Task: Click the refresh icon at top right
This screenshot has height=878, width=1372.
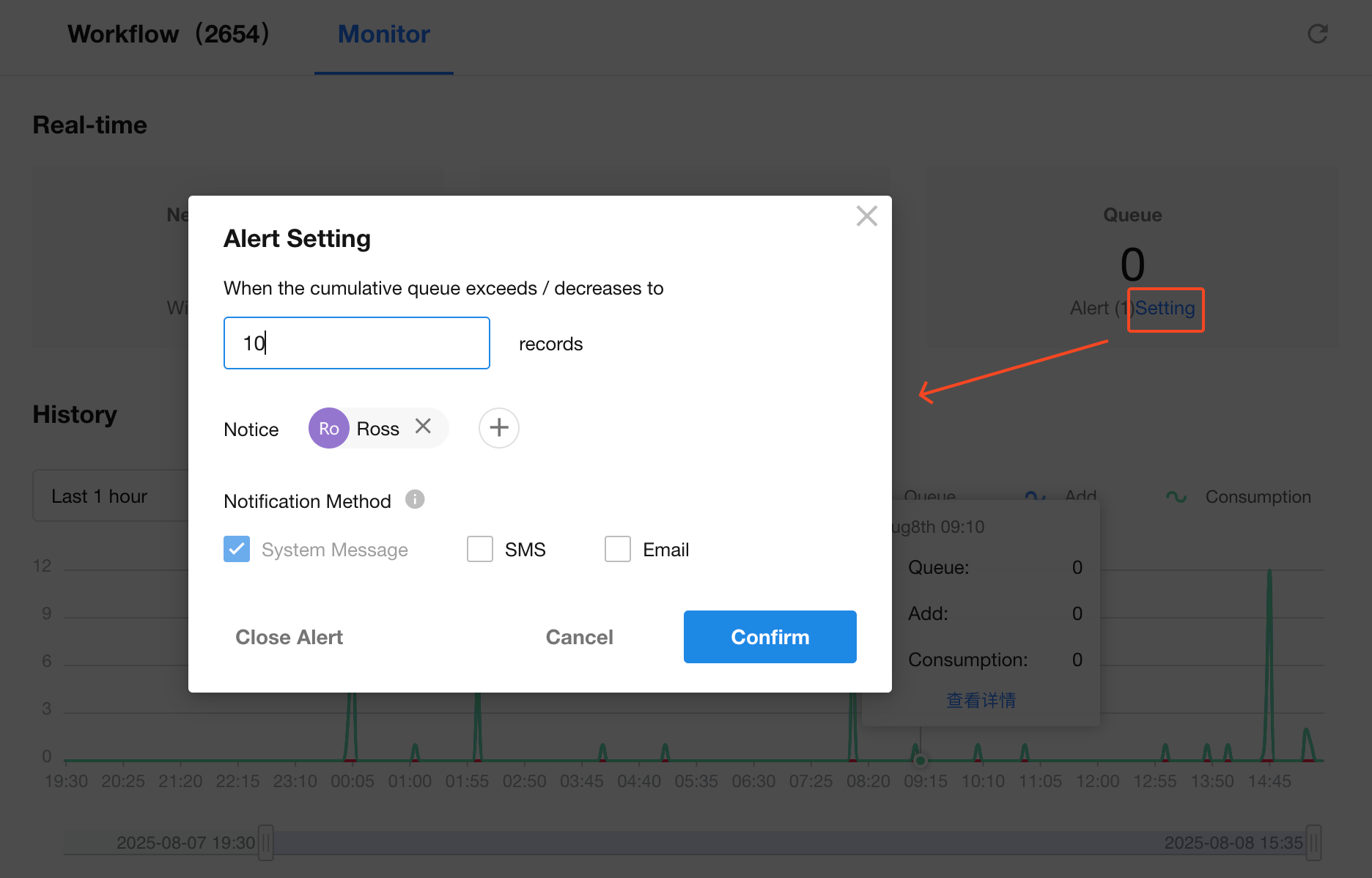Action: [1318, 34]
